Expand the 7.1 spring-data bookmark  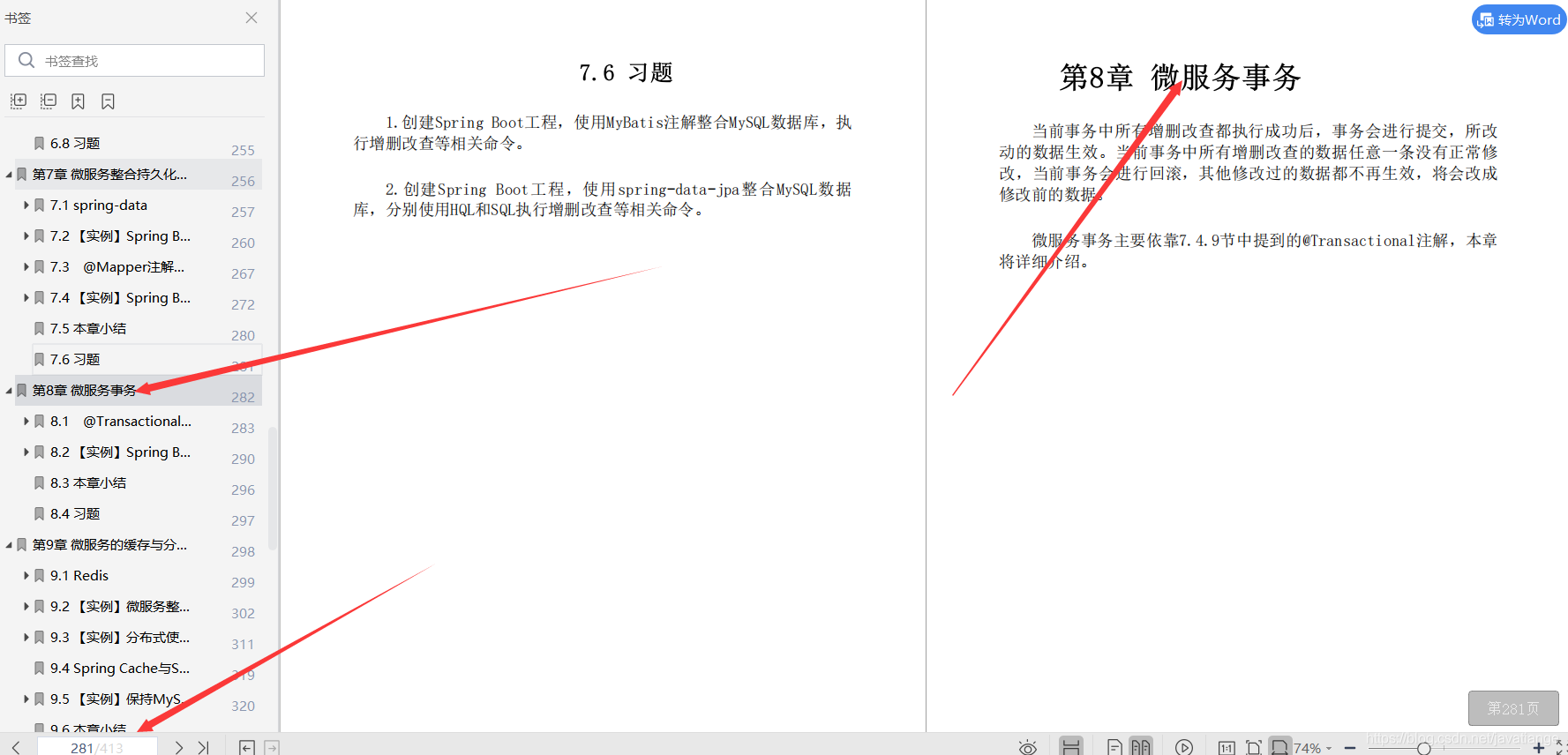click(x=26, y=205)
